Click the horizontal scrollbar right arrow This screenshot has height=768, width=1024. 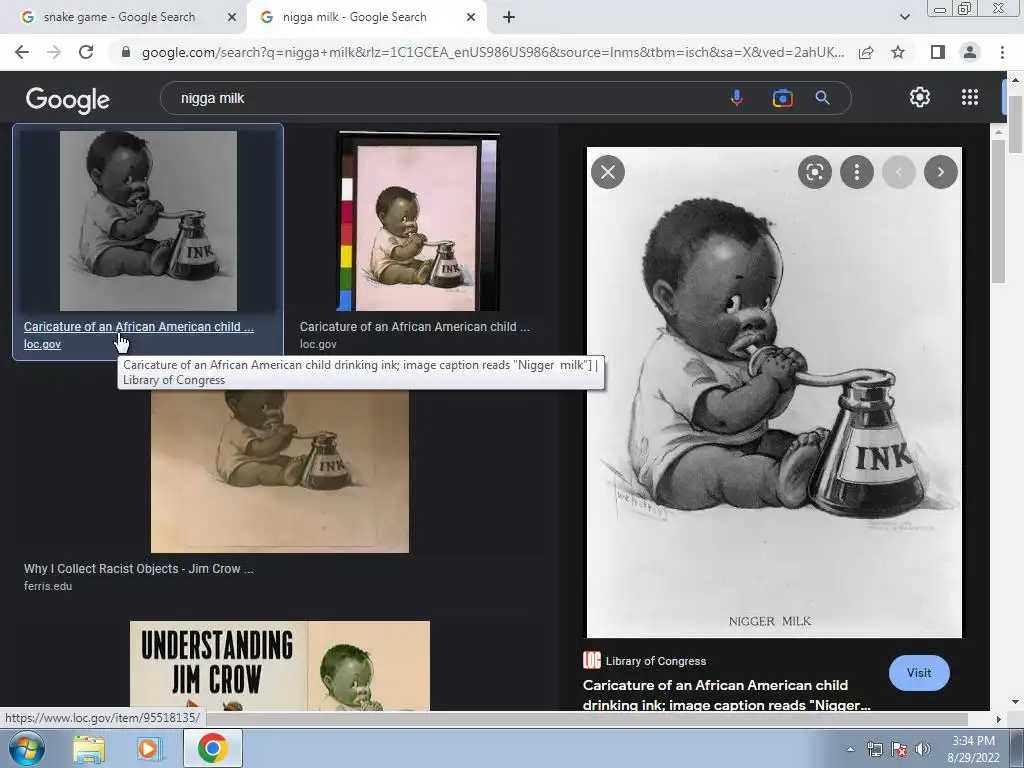point(998,719)
